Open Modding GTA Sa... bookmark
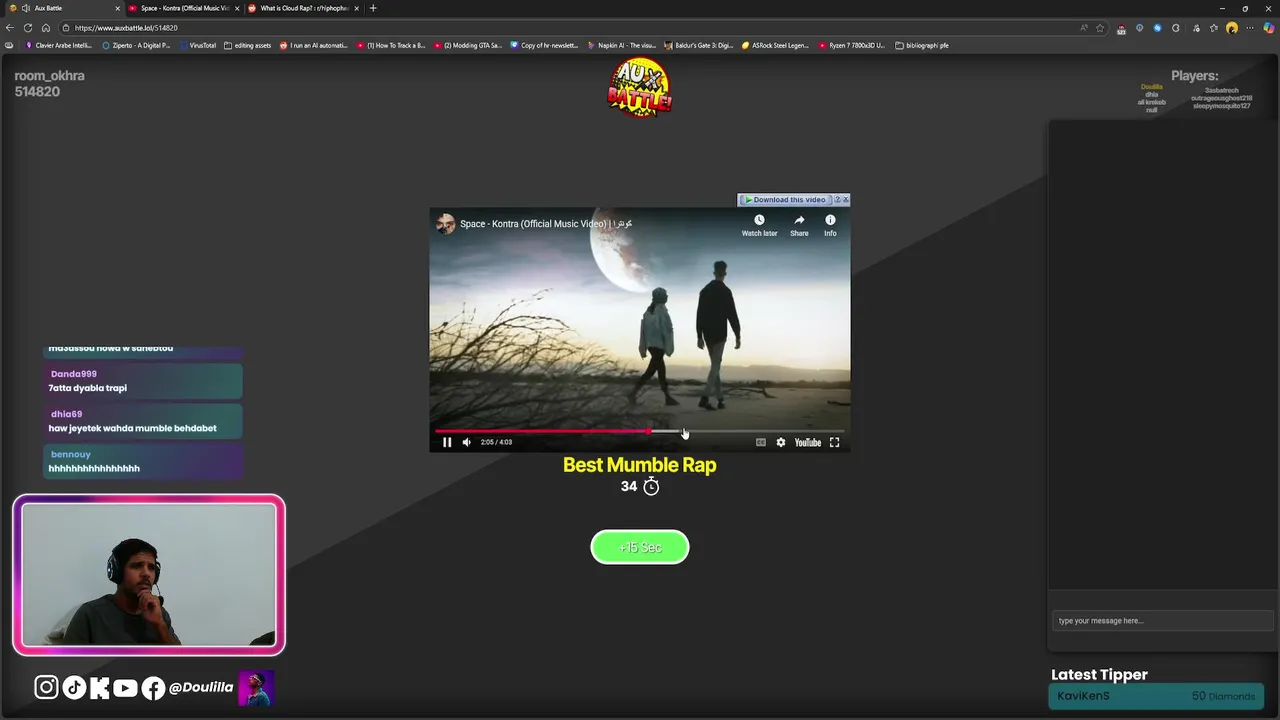Screen dimensions: 1280x720 tap(468, 45)
